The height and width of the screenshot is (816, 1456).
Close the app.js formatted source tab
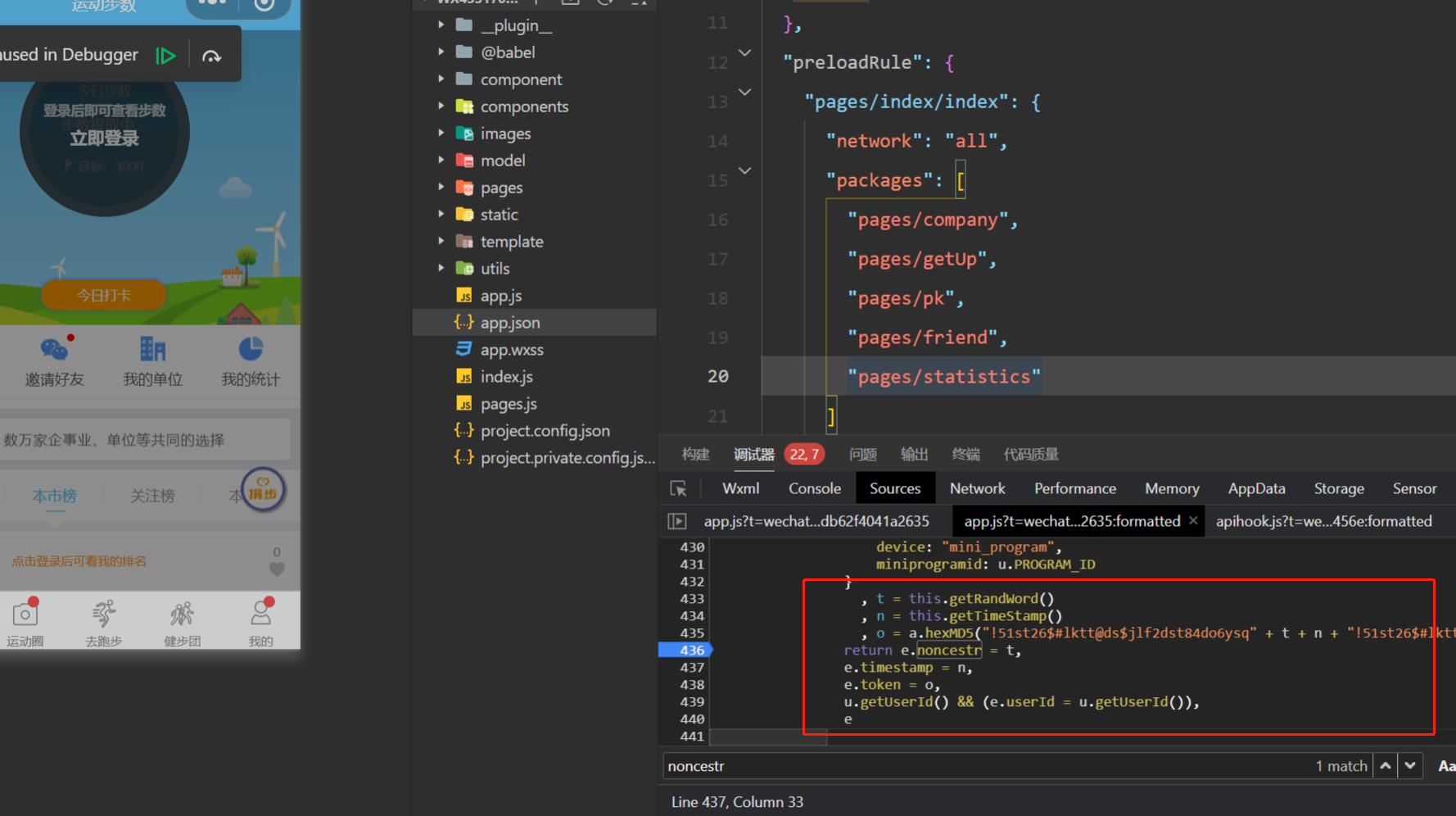click(x=1193, y=521)
